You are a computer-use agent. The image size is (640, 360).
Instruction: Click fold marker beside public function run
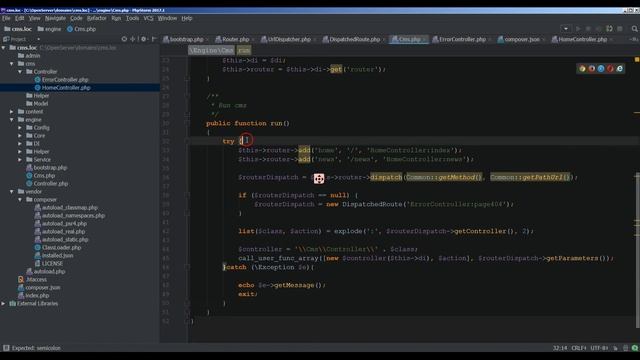click(187, 123)
